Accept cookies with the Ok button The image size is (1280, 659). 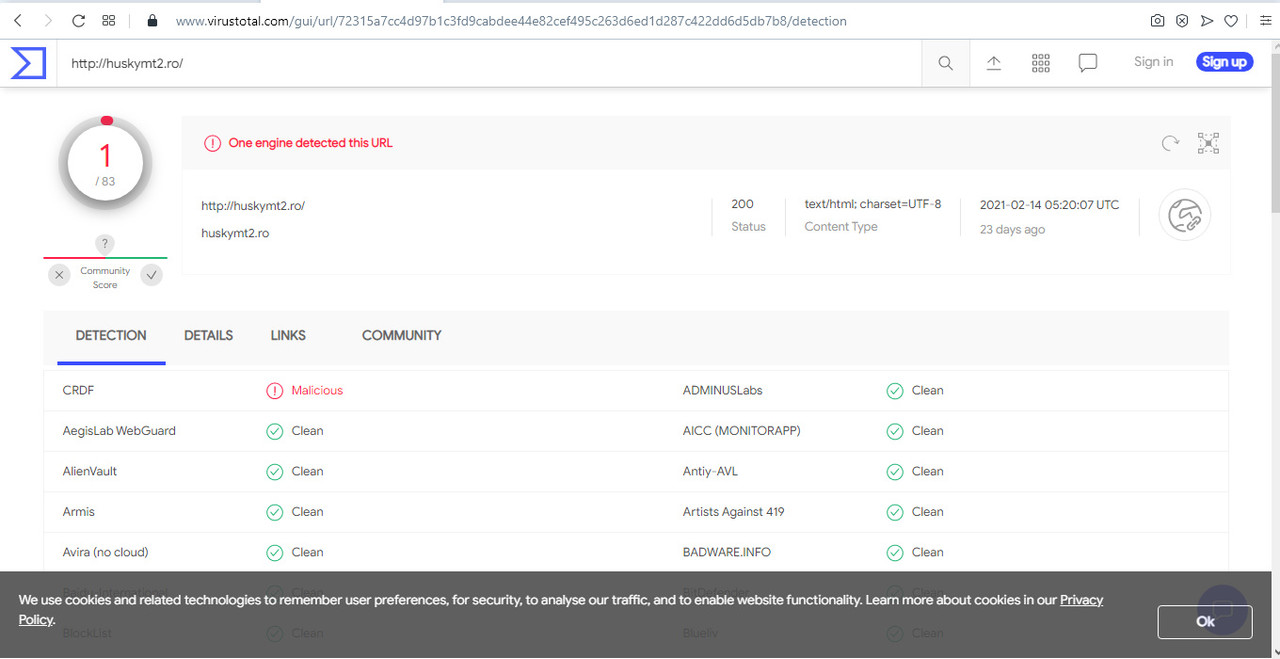coord(1205,622)
